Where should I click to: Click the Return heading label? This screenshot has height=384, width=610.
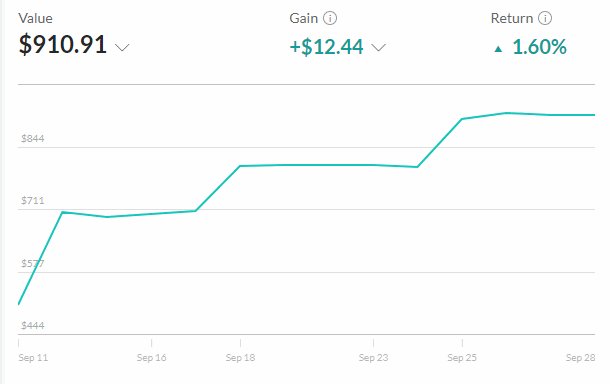(512, 18)
